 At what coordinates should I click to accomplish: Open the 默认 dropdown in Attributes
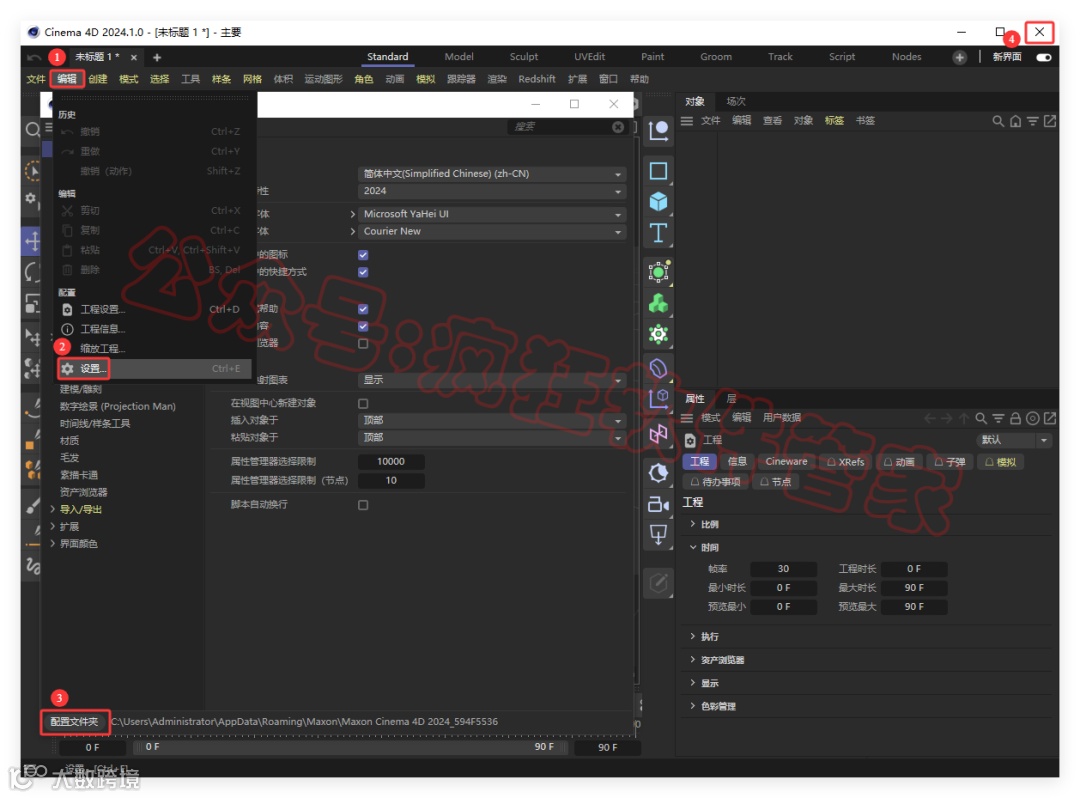(x=1014, y=440)
